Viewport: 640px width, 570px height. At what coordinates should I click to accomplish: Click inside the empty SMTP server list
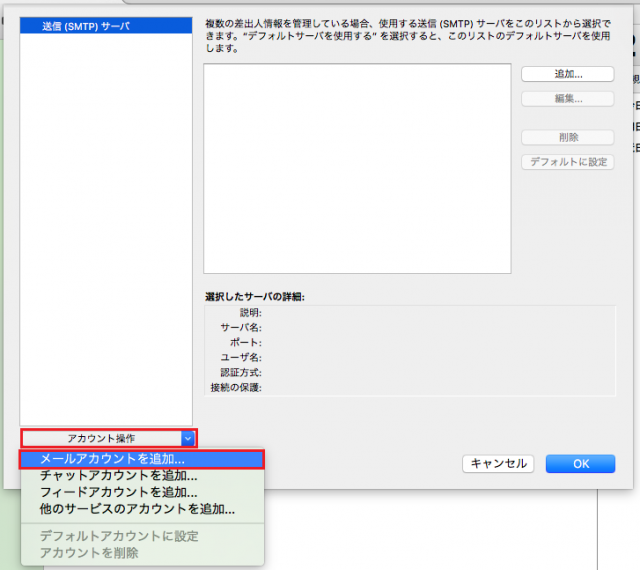pyautogui.click(x=357, y=168)
